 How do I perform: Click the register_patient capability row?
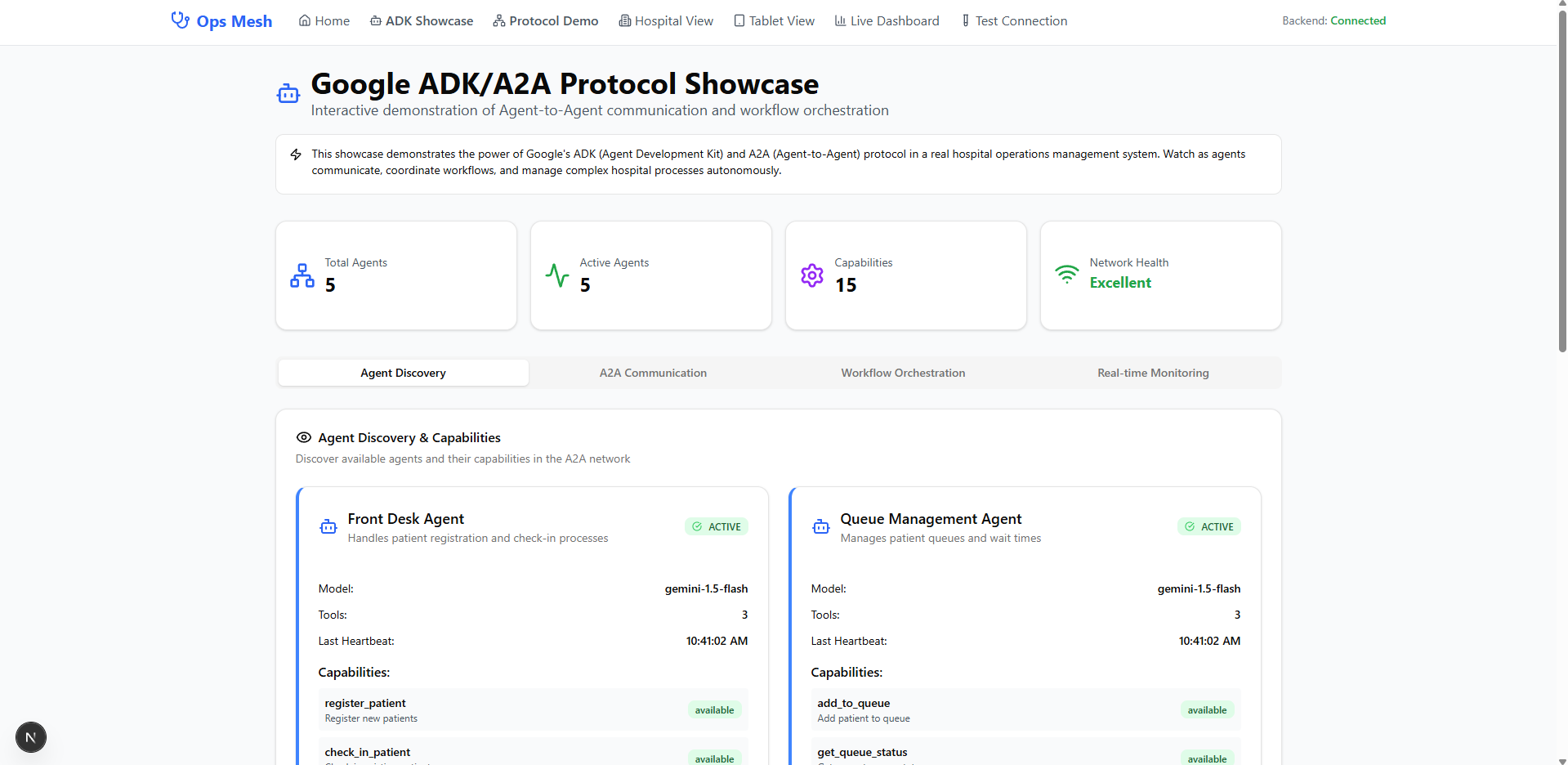tap(533, 709)
